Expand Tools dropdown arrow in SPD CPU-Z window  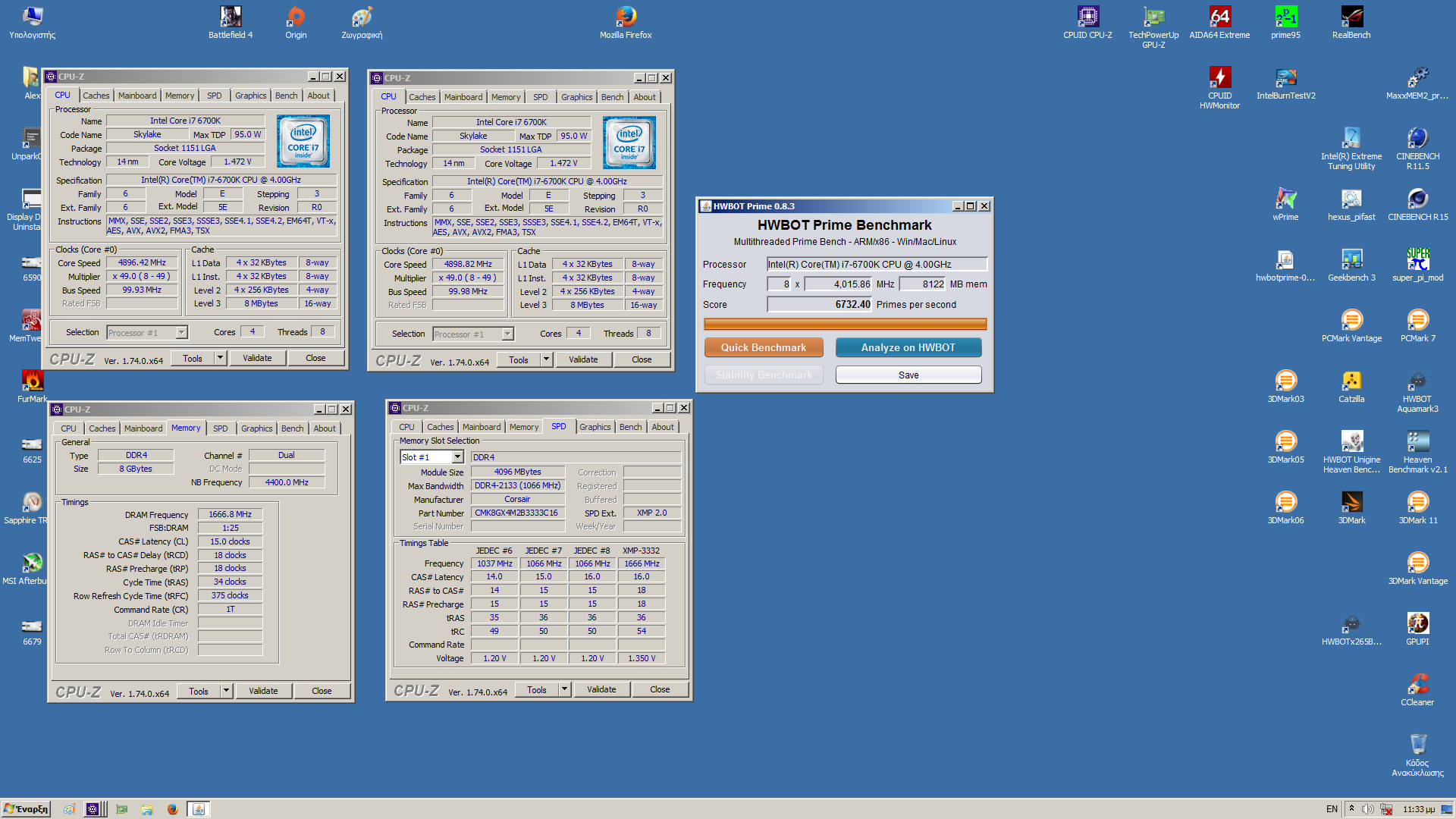click(x=564, y=689)
